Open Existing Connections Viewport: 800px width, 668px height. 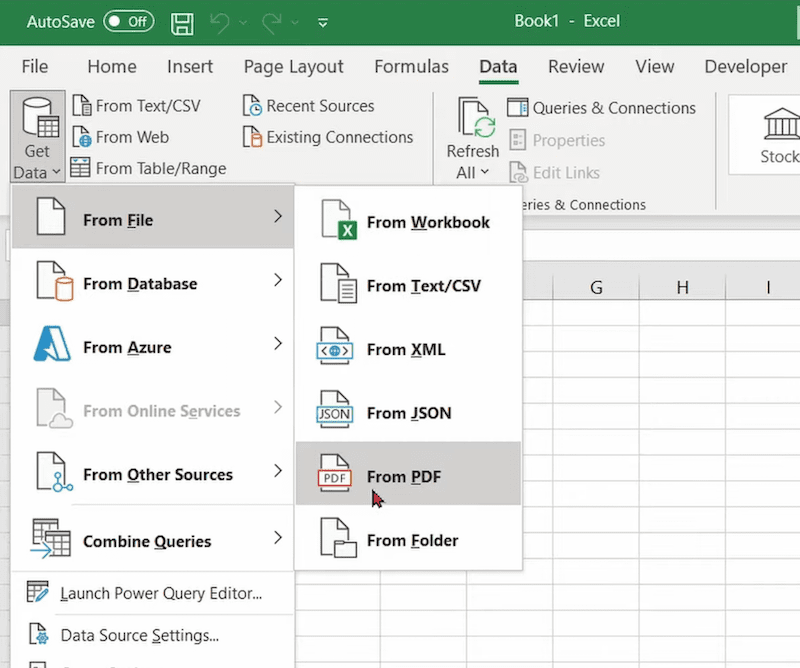pos(328,137)
